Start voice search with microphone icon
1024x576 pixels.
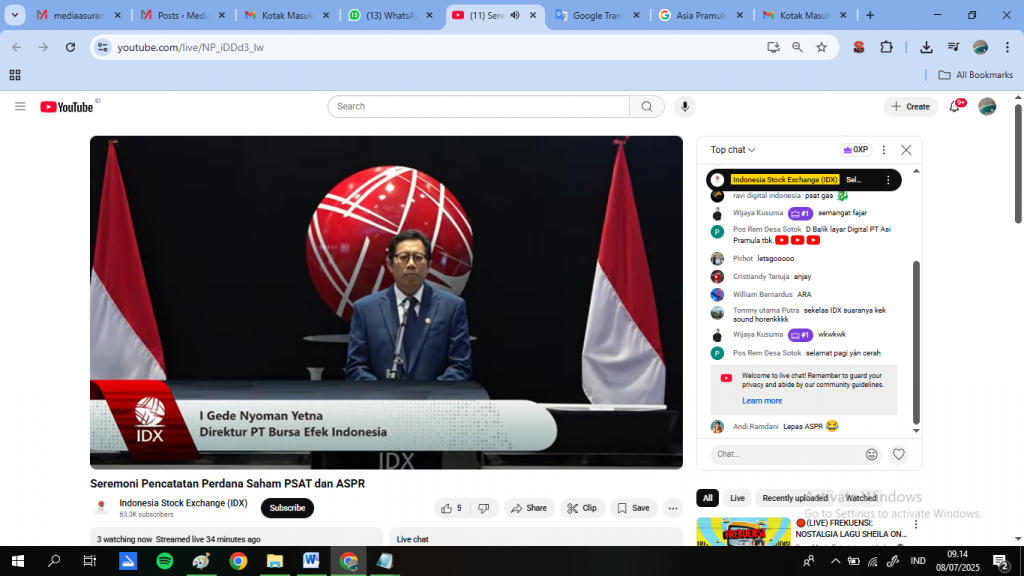(684, 106)
